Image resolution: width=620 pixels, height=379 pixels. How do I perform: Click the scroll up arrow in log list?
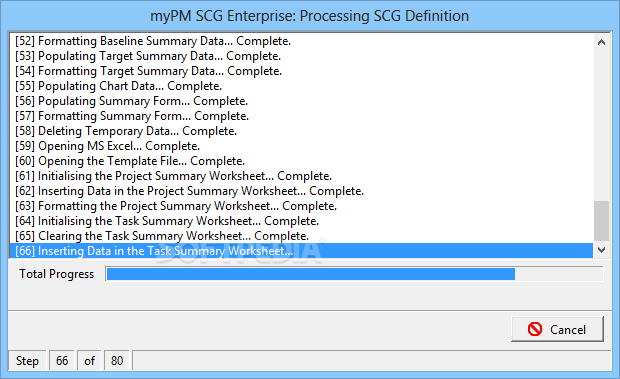[601, 42]
